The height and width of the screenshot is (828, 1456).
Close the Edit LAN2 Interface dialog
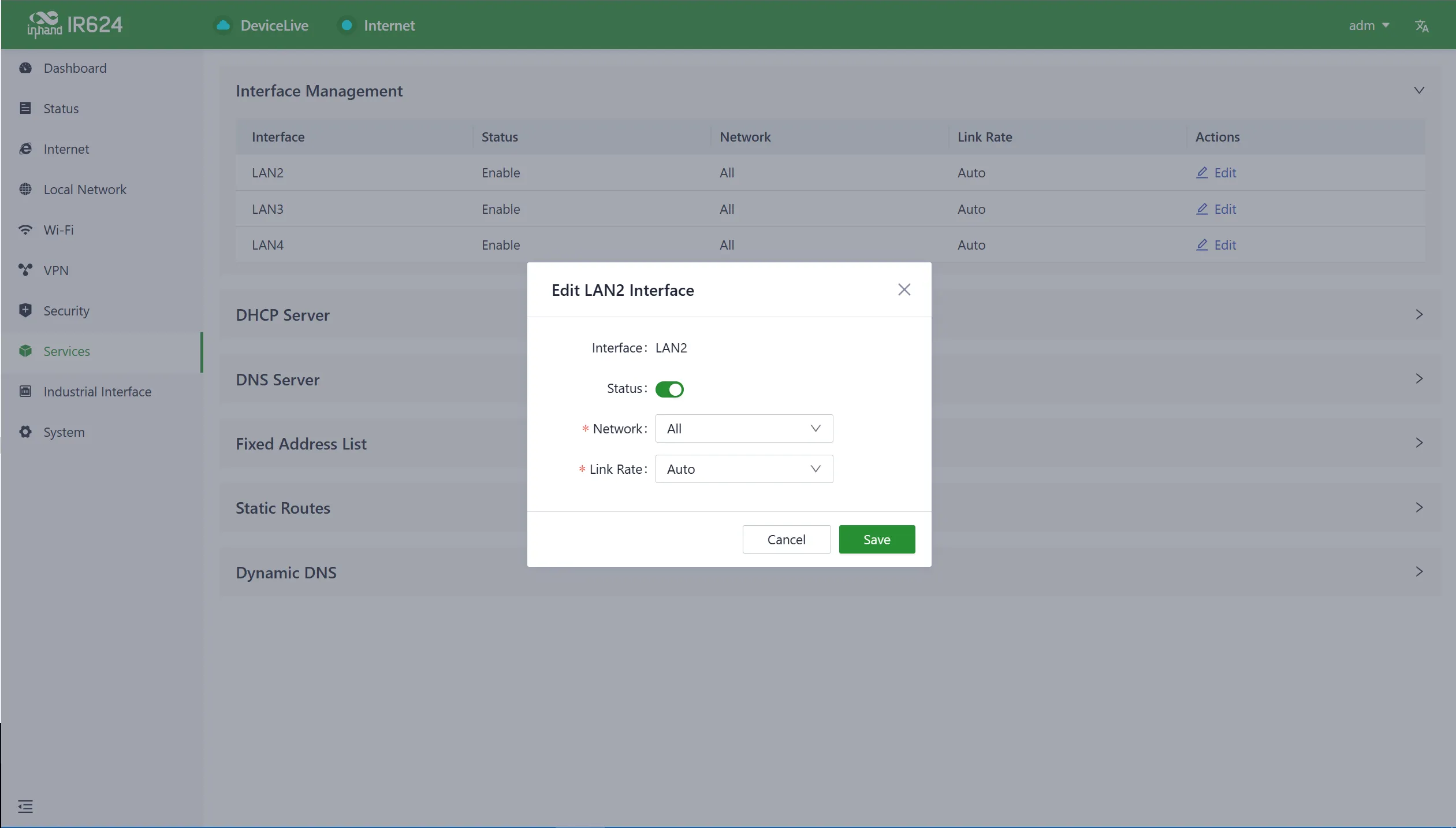click(904, 289)
